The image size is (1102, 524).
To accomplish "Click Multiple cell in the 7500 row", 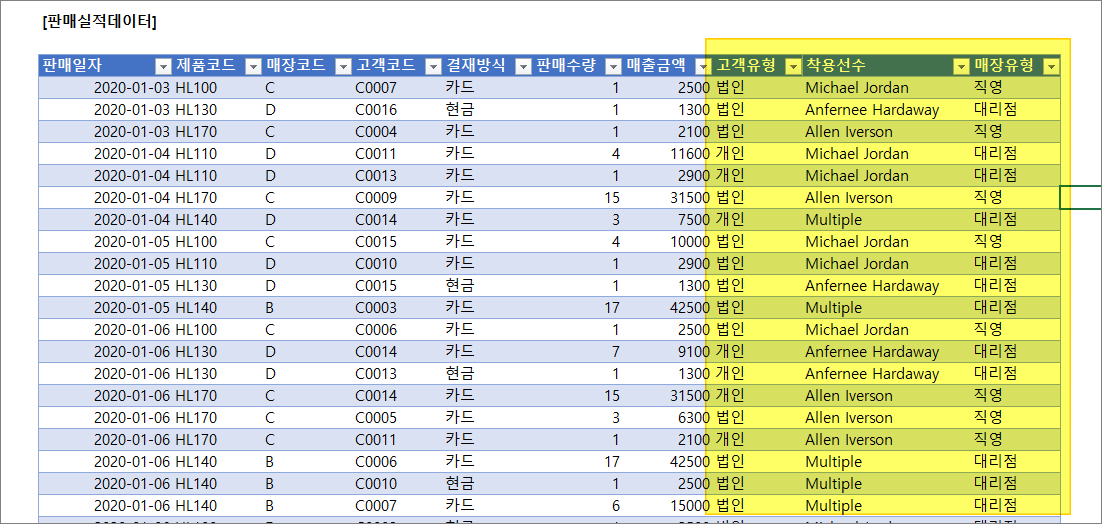I will (886, 220).
